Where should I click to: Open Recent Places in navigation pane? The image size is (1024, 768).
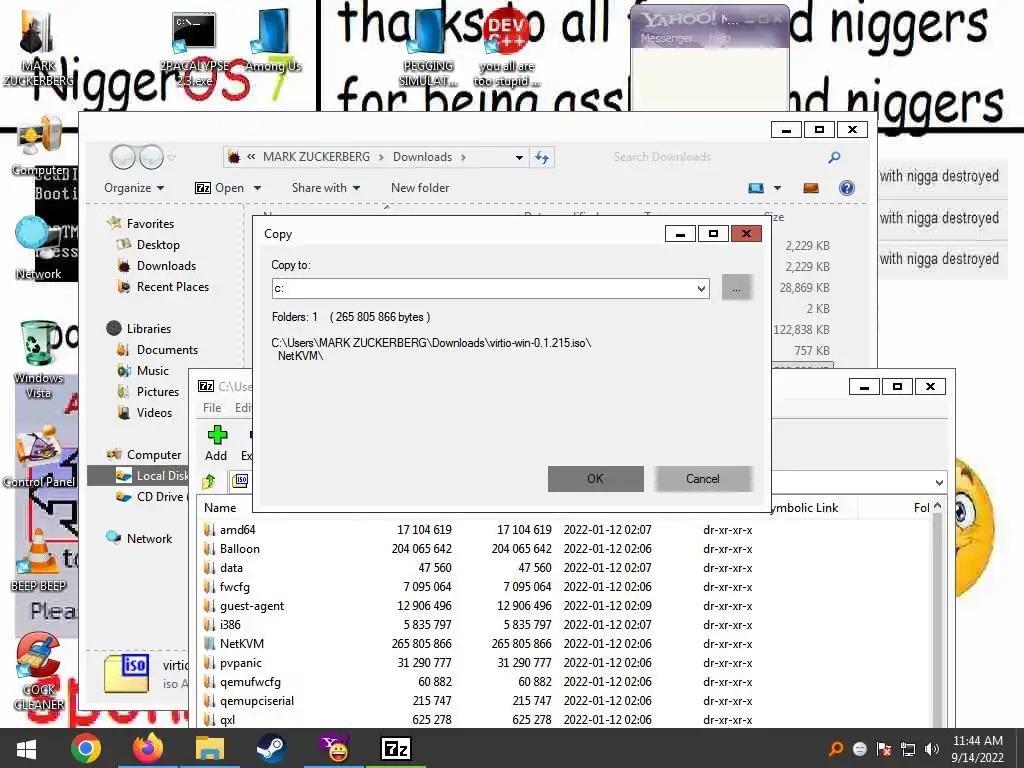tap(172, 287)
